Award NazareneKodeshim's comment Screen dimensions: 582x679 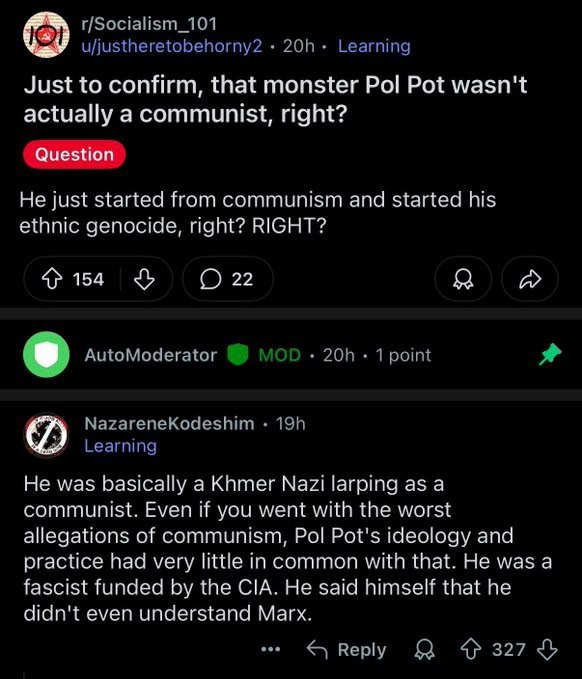point(425,650)
